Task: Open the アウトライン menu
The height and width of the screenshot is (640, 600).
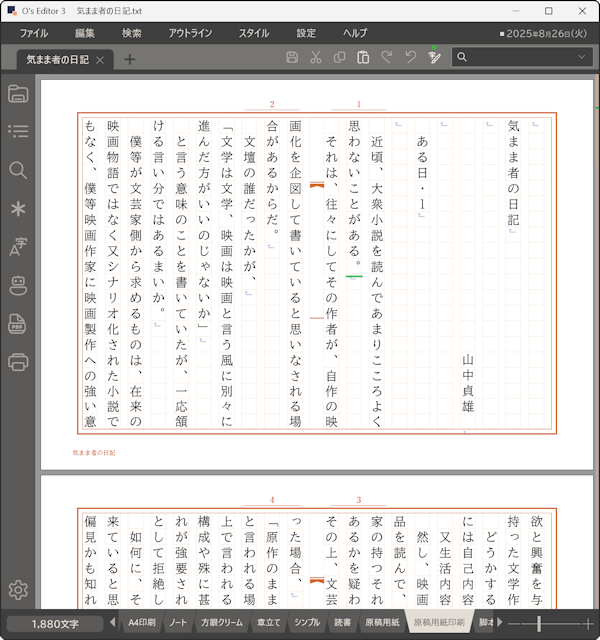Action: 190,33
